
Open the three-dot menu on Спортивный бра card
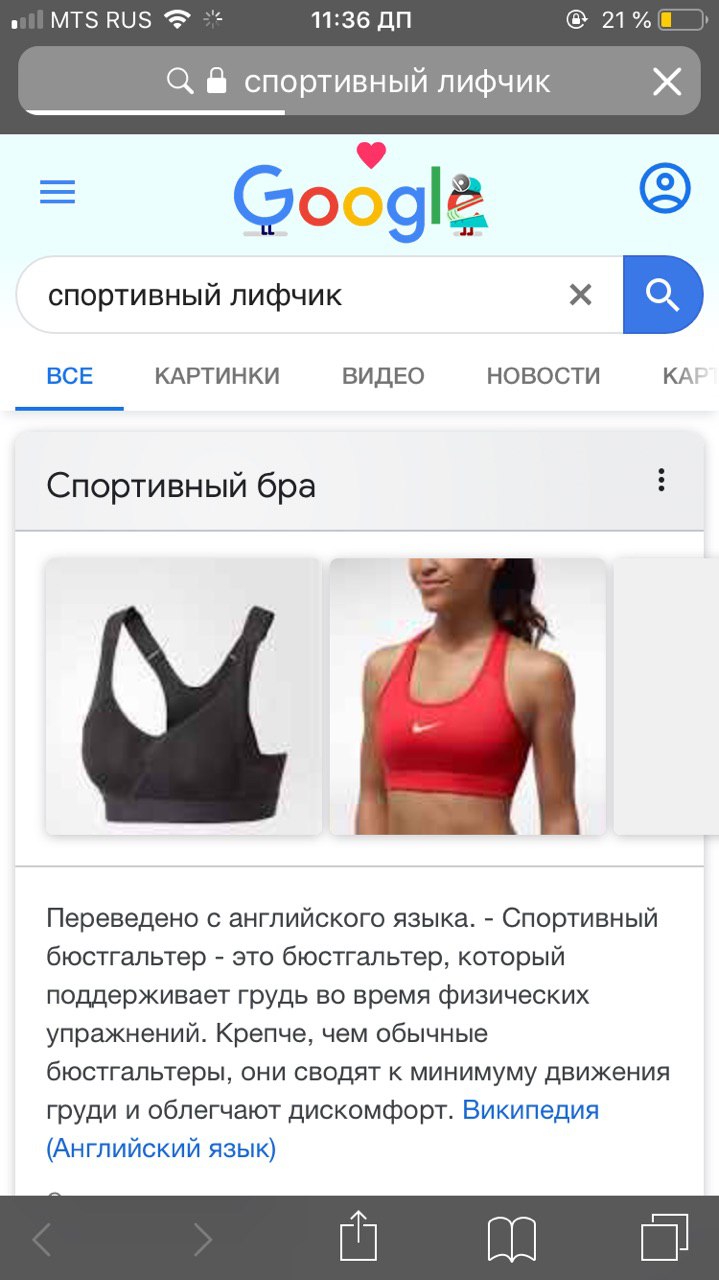[661, 481]
